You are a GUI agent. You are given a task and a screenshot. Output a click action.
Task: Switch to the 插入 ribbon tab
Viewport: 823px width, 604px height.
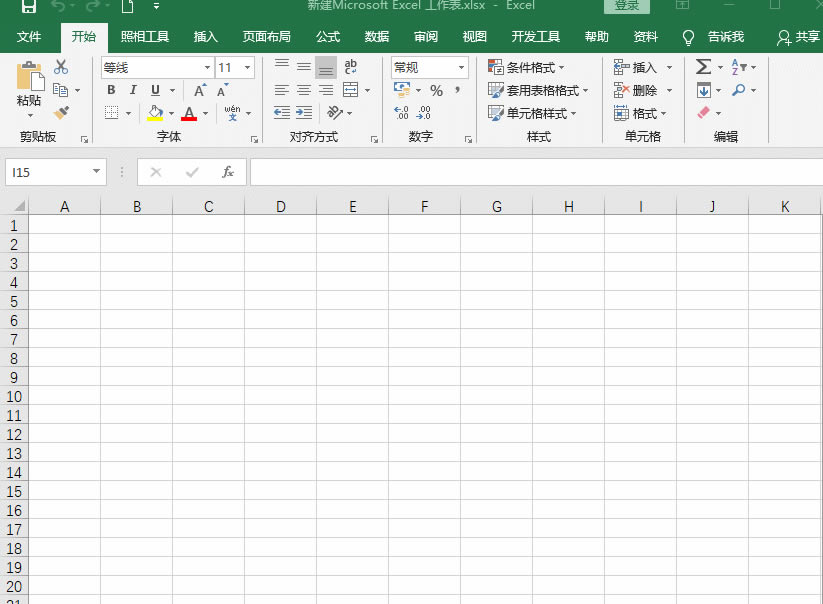tap(205, 37)
